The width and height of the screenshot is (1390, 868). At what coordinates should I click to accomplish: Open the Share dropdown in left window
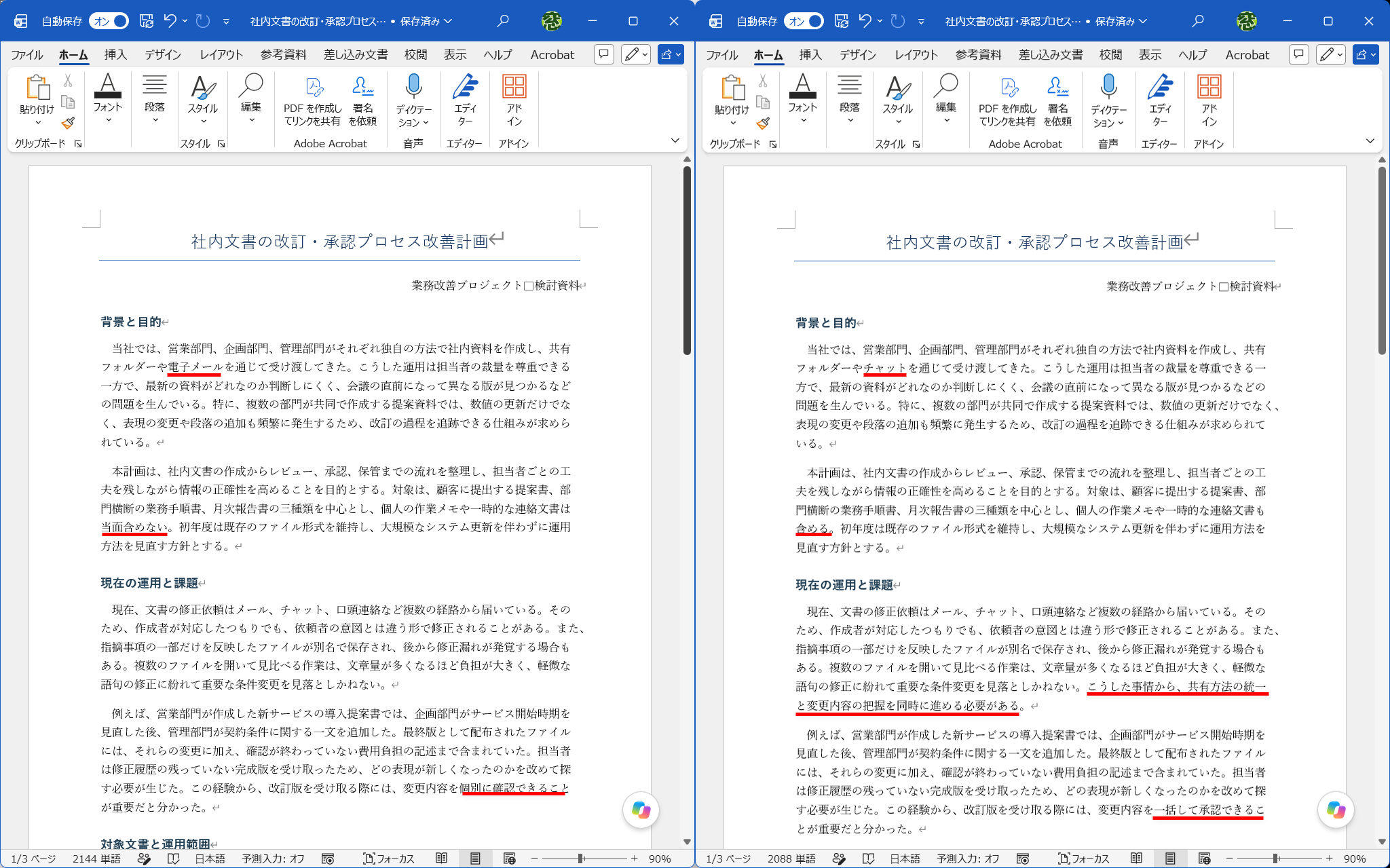pos(671,54)
